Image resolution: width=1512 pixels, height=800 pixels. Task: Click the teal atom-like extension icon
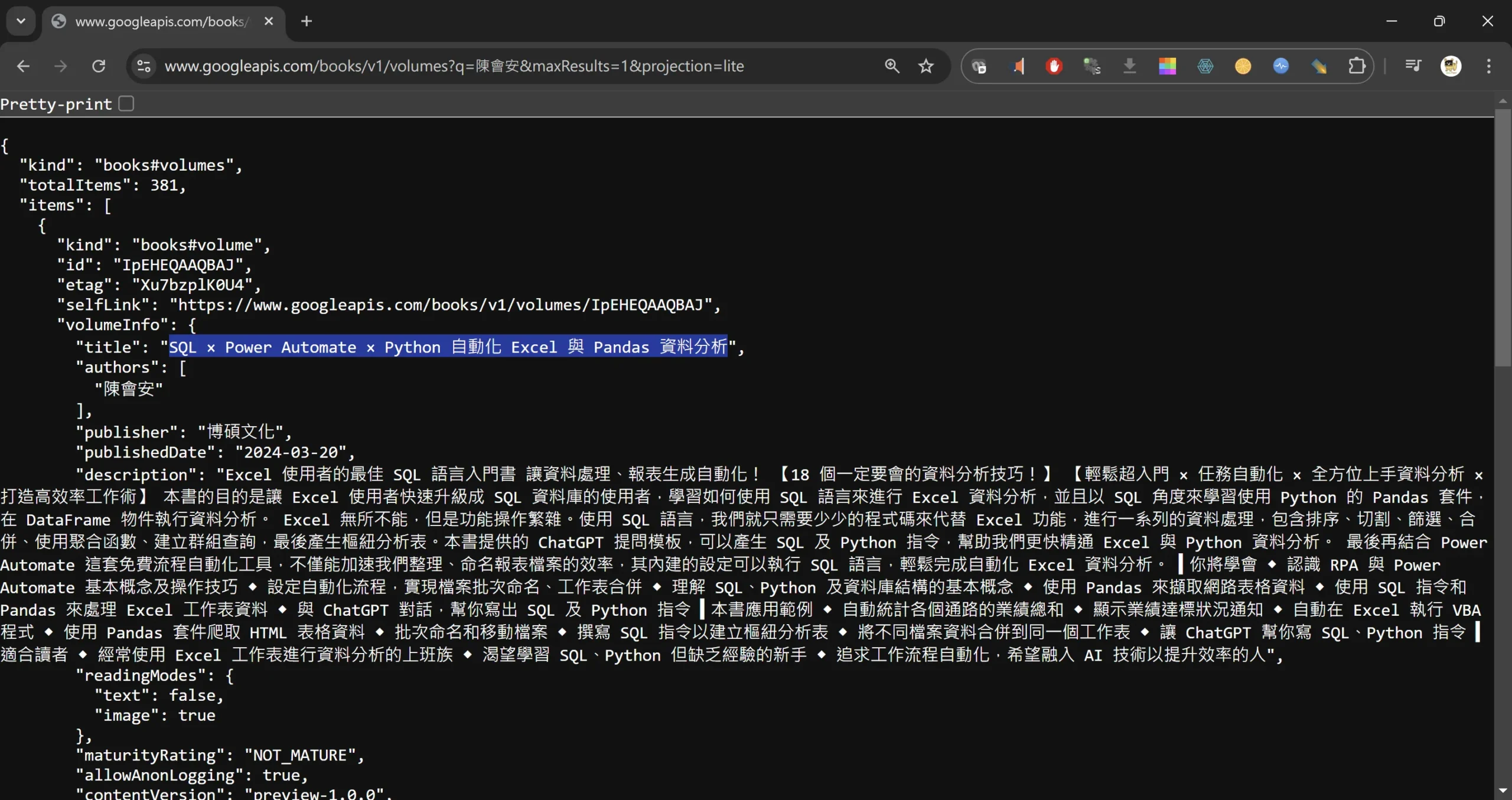click(x=1205, y=66)
